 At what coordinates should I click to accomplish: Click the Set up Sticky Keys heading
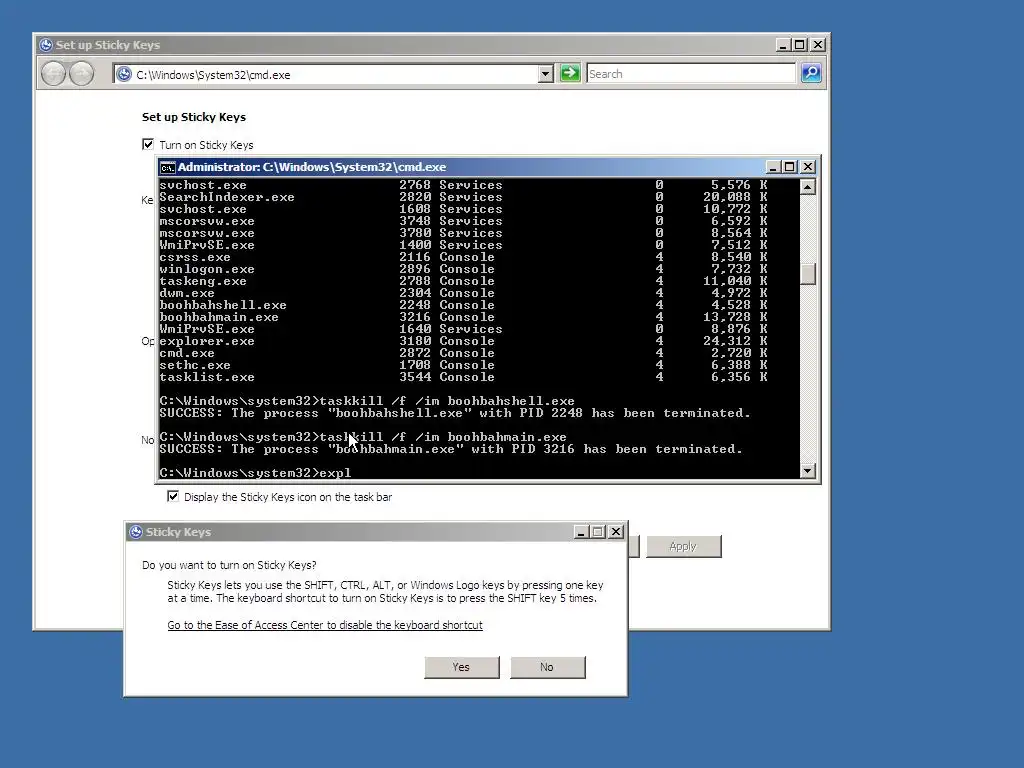pyautogui.click(x=194, y=118)
